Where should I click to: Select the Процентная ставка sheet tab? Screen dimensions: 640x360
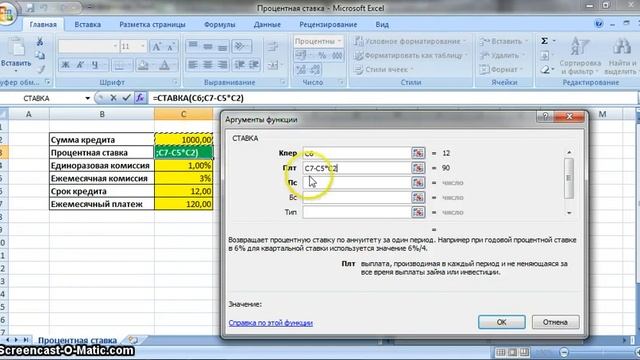point(77,340)
